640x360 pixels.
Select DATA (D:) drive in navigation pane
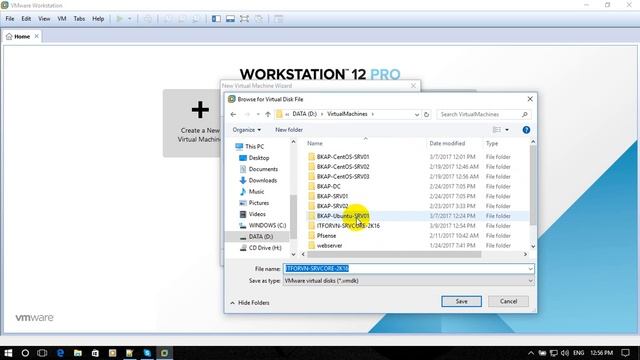click(x=260, y=237)
